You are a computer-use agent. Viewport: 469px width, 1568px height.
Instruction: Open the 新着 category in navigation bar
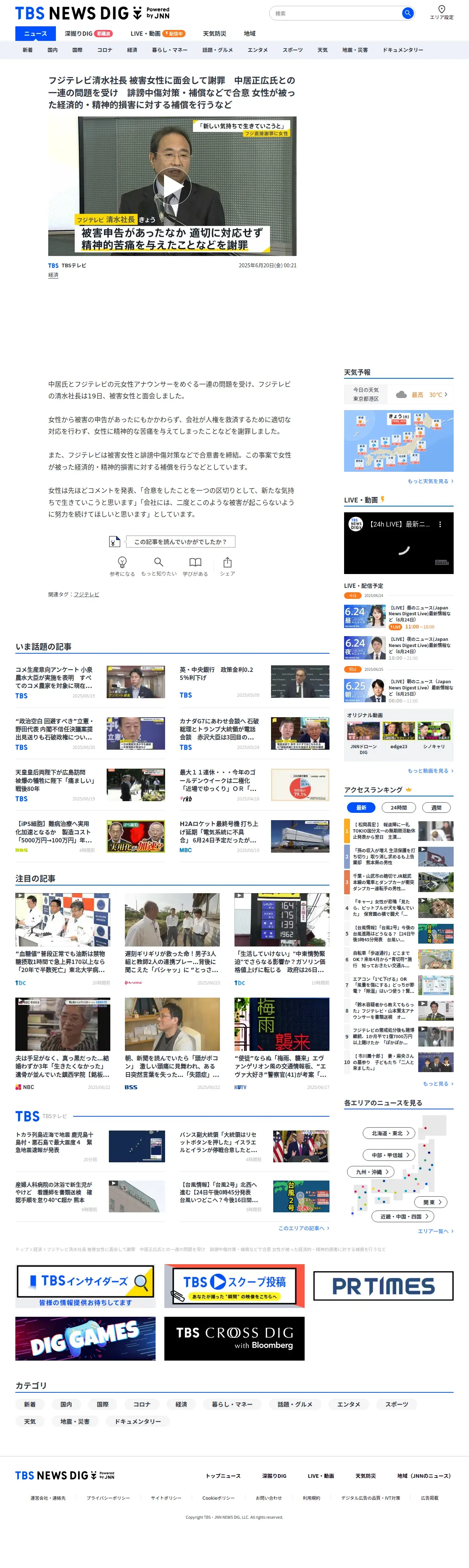point(27,50)
